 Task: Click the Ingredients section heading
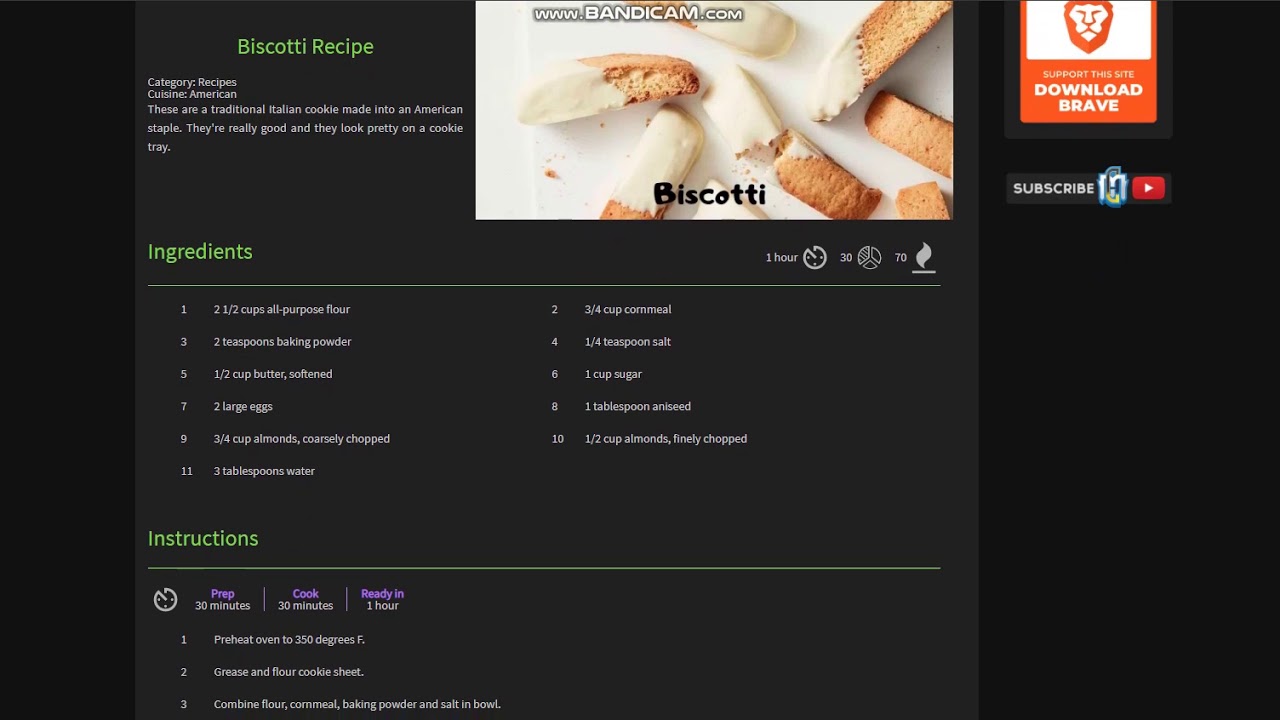[x=200, y=252]
